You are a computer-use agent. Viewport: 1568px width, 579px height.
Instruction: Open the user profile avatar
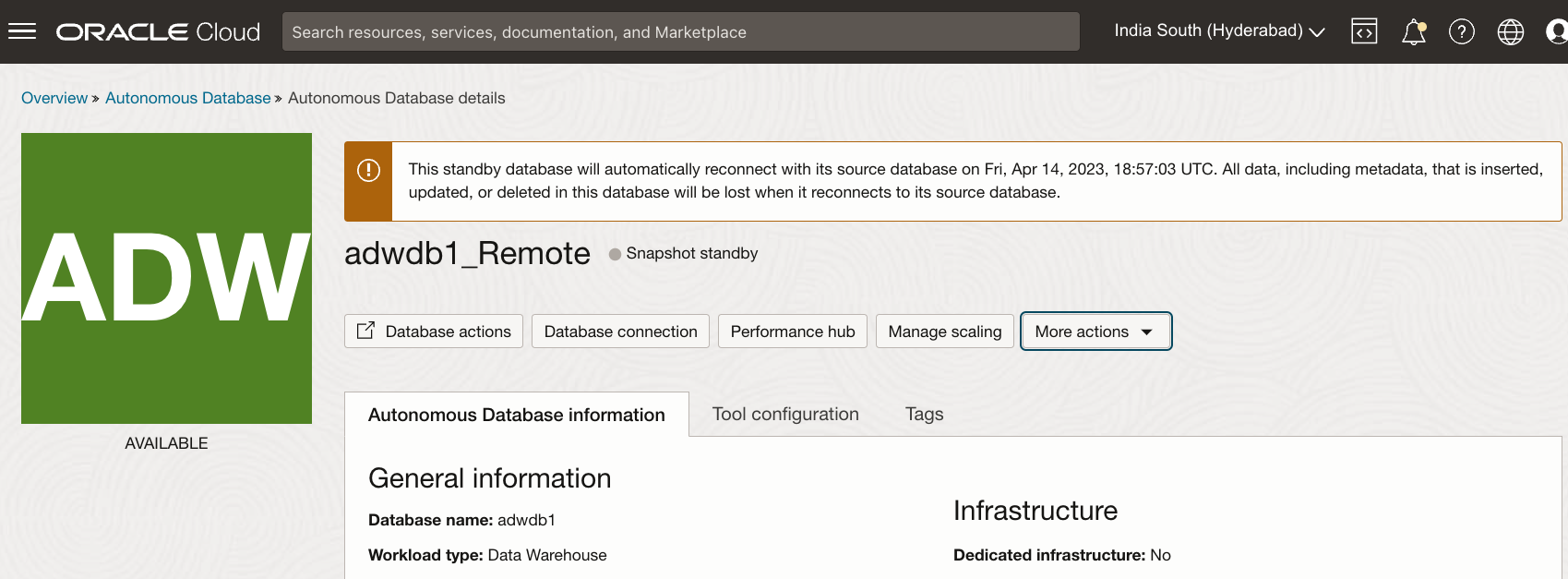(x=1557, y=31)
